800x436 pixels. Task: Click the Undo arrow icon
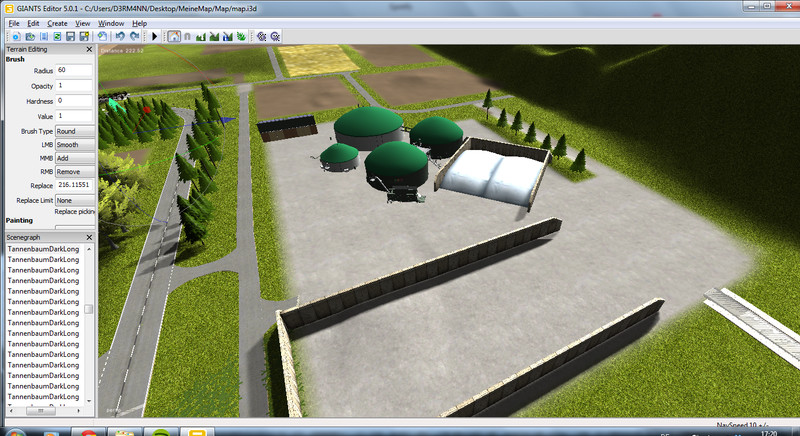[x=120, y=36]
